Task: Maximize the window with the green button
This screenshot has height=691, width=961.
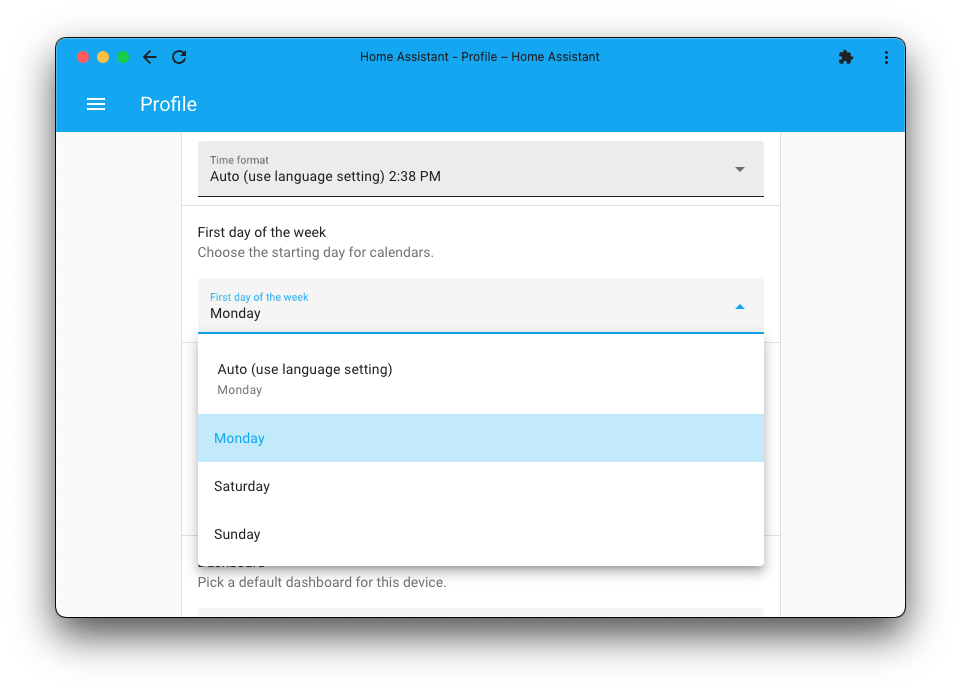Action: pos(123,57)
